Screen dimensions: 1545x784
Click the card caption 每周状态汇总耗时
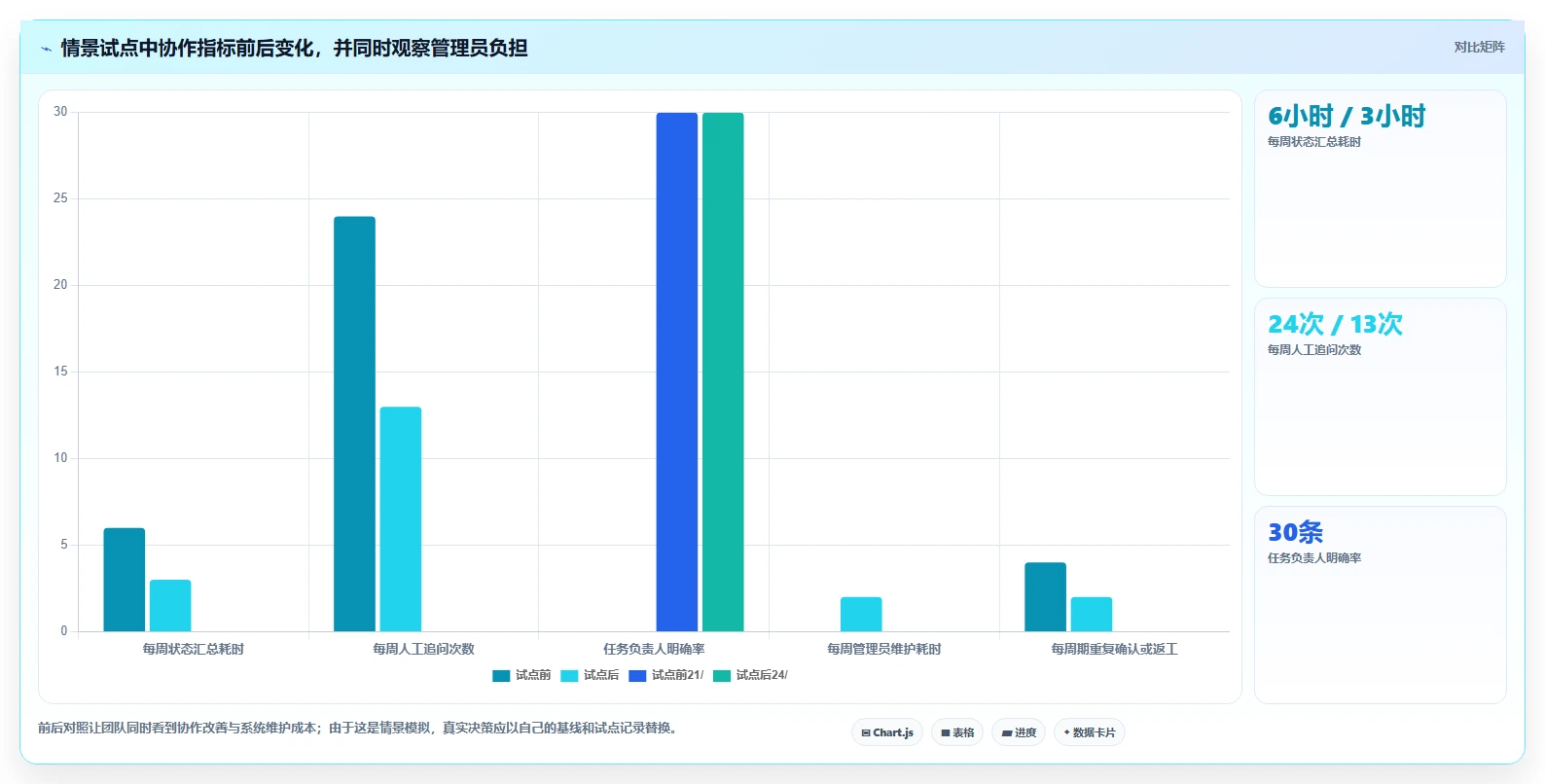(1314, 142)
